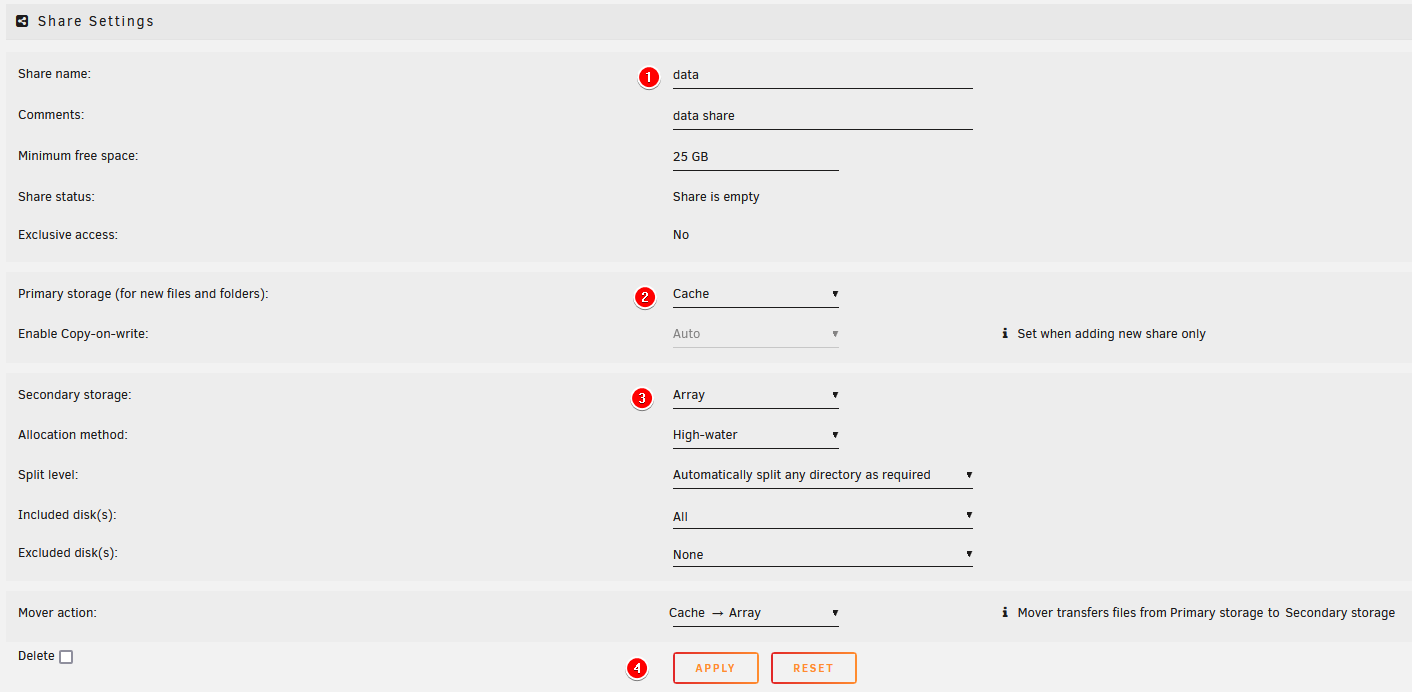Open the Excluded disk(s) dropdown
The width and height of the screenshot is (1412, 692).
coord(822,554)
